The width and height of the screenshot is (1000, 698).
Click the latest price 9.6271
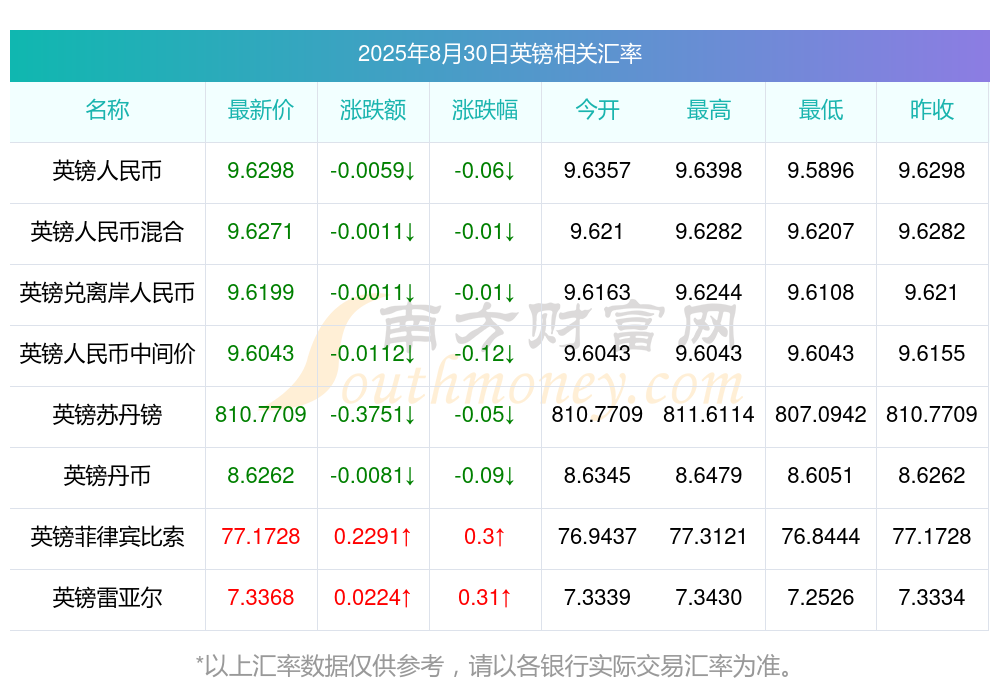260,231
